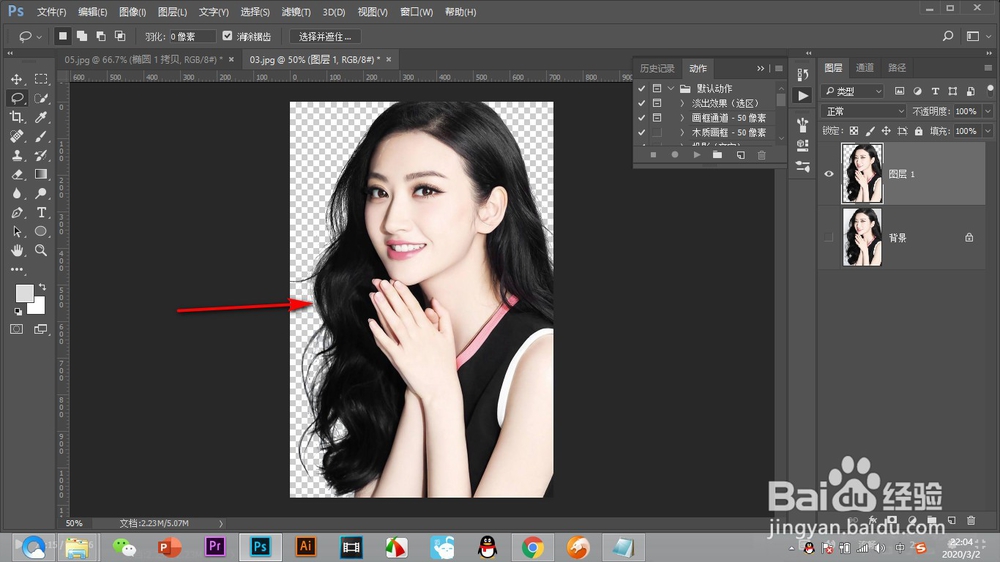Select the Hand tool
1000x562 pixels.
click(17, 250)
